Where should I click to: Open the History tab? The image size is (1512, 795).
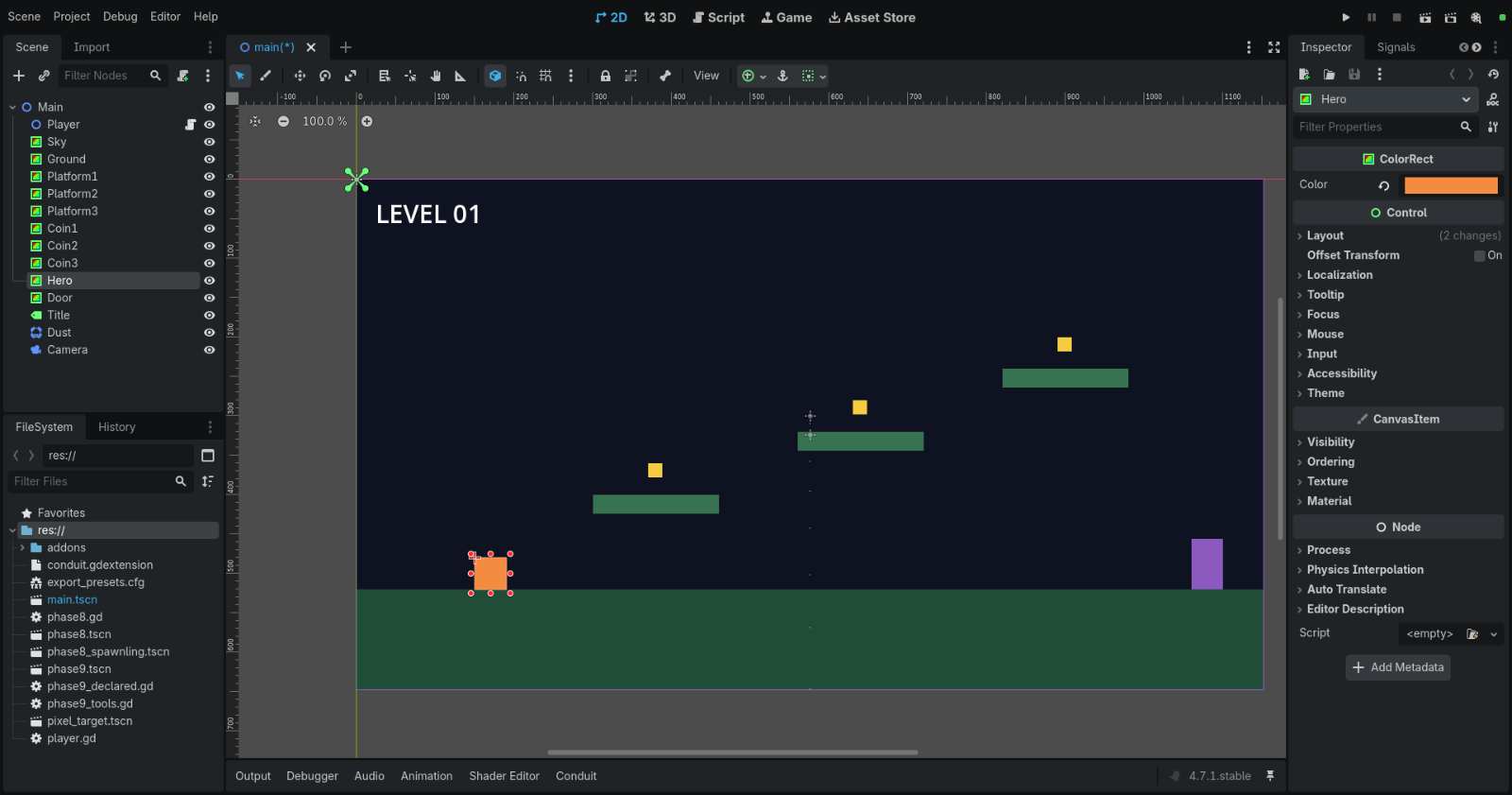click(x=117, y=427)
